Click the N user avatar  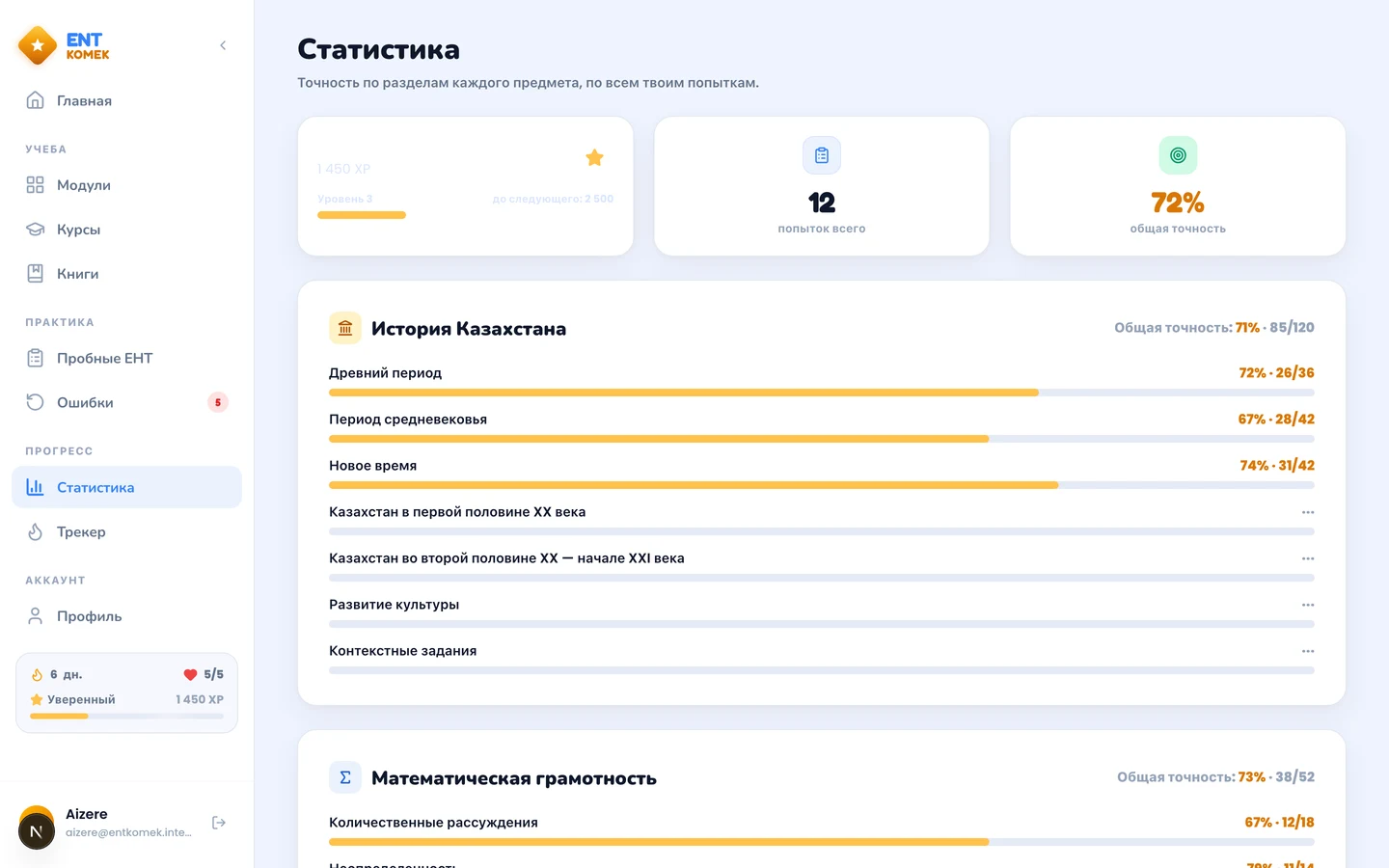[x=37, y=831]
